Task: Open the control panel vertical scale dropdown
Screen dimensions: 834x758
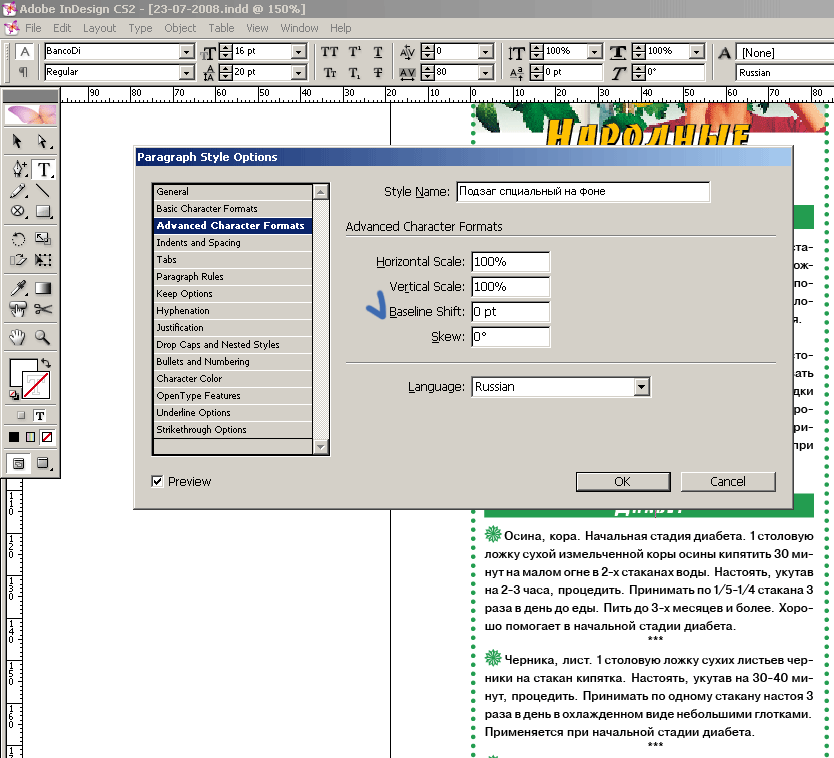Action: pyautogui.click(x=595, y=52)
